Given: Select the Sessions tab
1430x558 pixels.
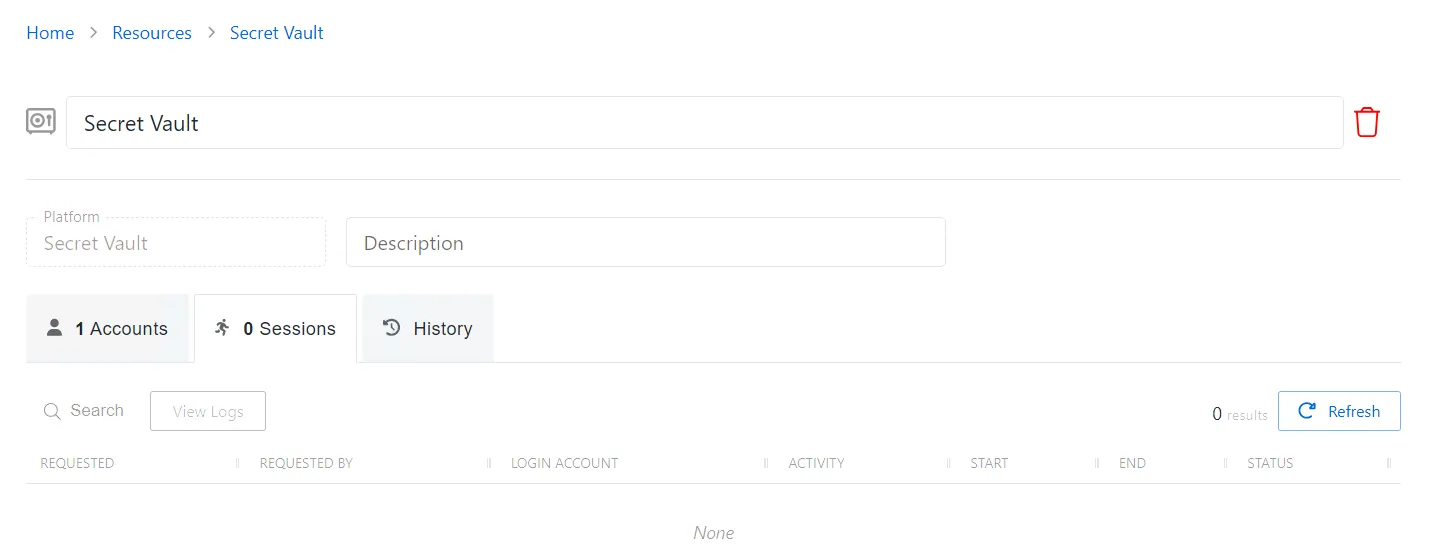Looking at the screenshot, I should click(276, 328).
